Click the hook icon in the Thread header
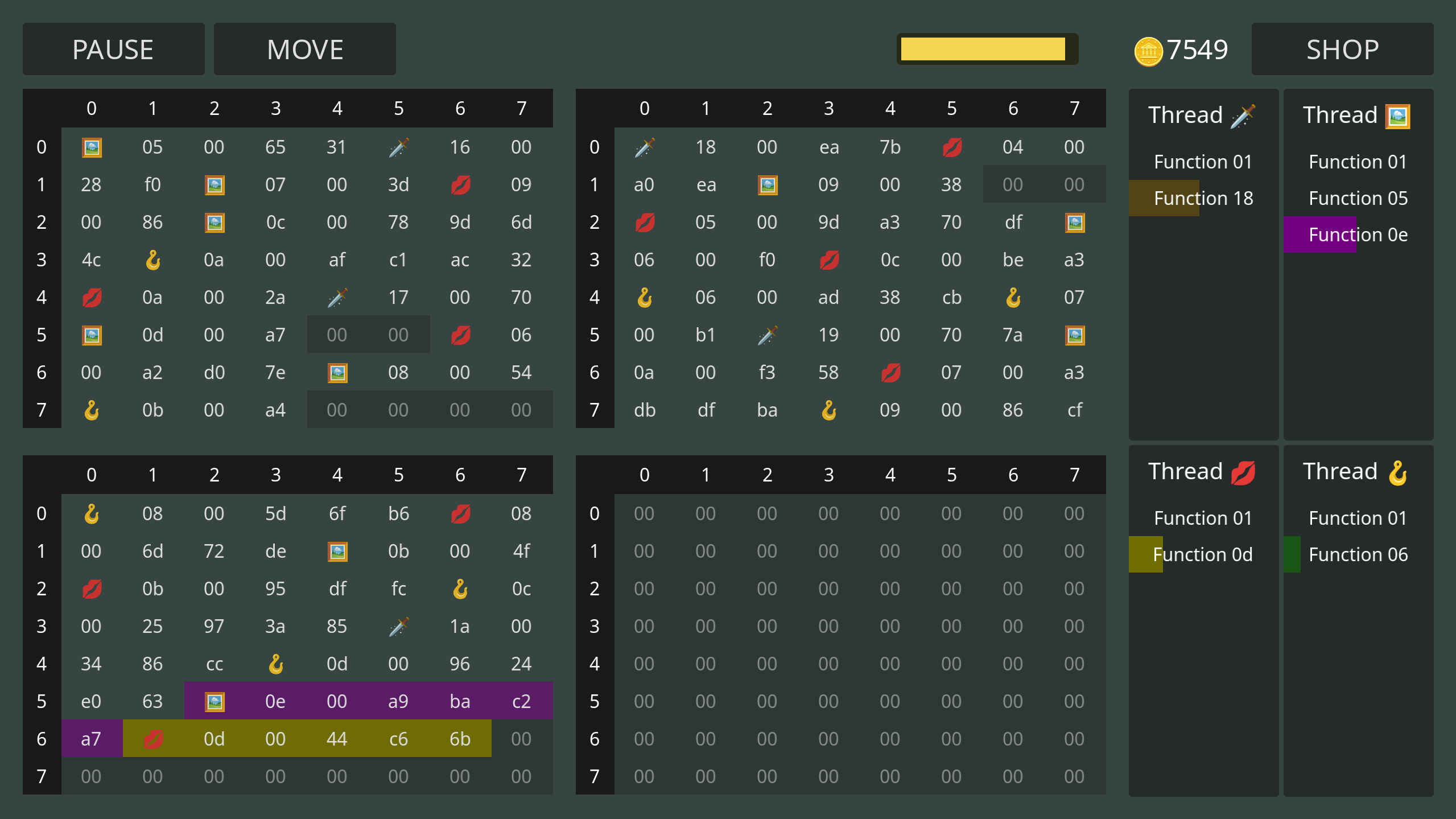The image size is (1456, 819). (1397, 472)
